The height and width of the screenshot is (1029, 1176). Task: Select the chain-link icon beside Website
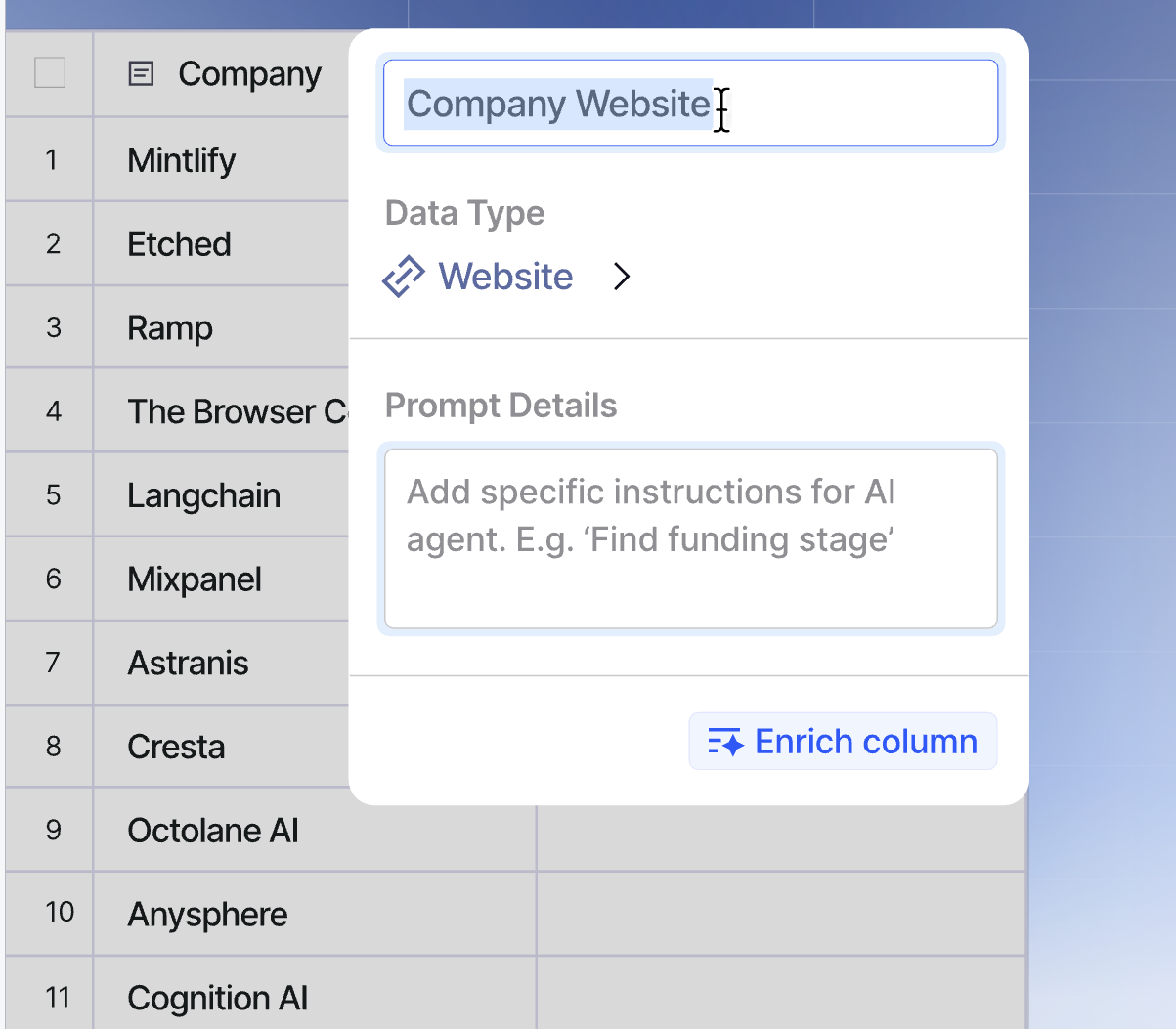pos(404,276)
